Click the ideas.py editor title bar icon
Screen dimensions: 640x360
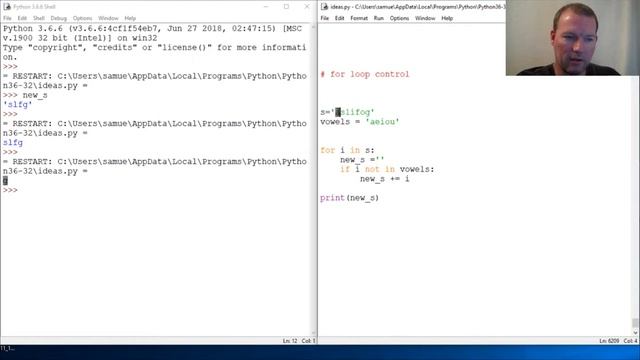point(324,7)
